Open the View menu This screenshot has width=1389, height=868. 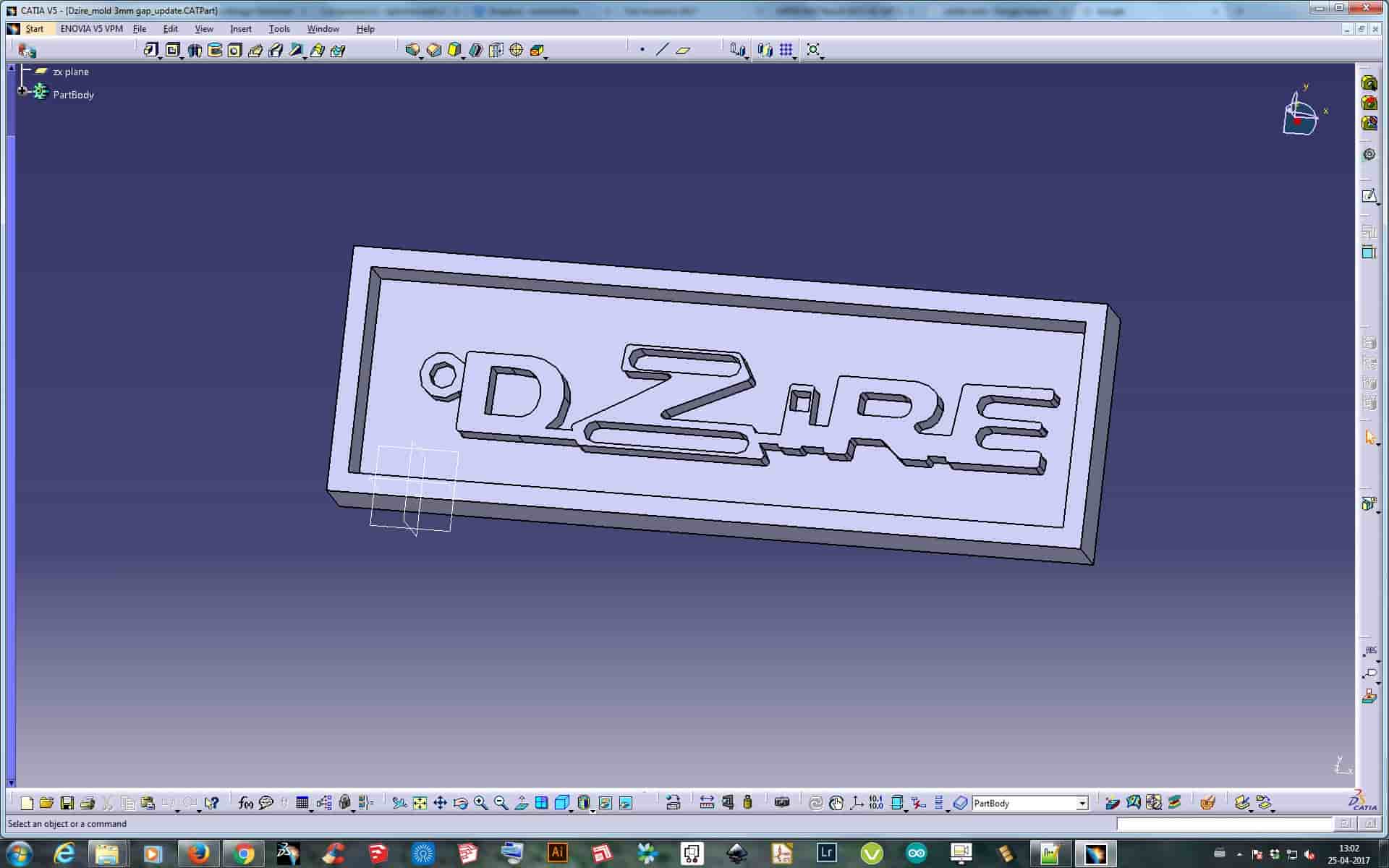[x=204, y=29]
